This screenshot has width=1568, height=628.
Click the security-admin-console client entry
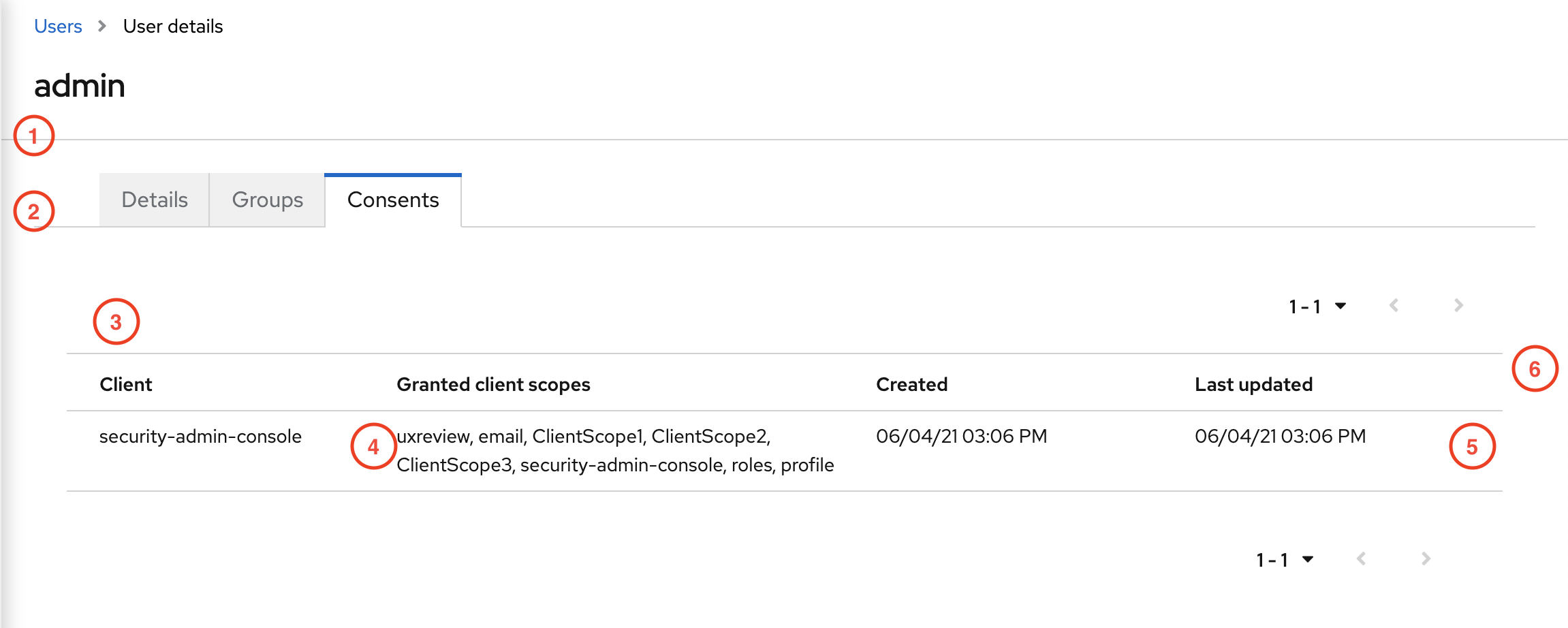pyautogui.click(x=201, y=437)
